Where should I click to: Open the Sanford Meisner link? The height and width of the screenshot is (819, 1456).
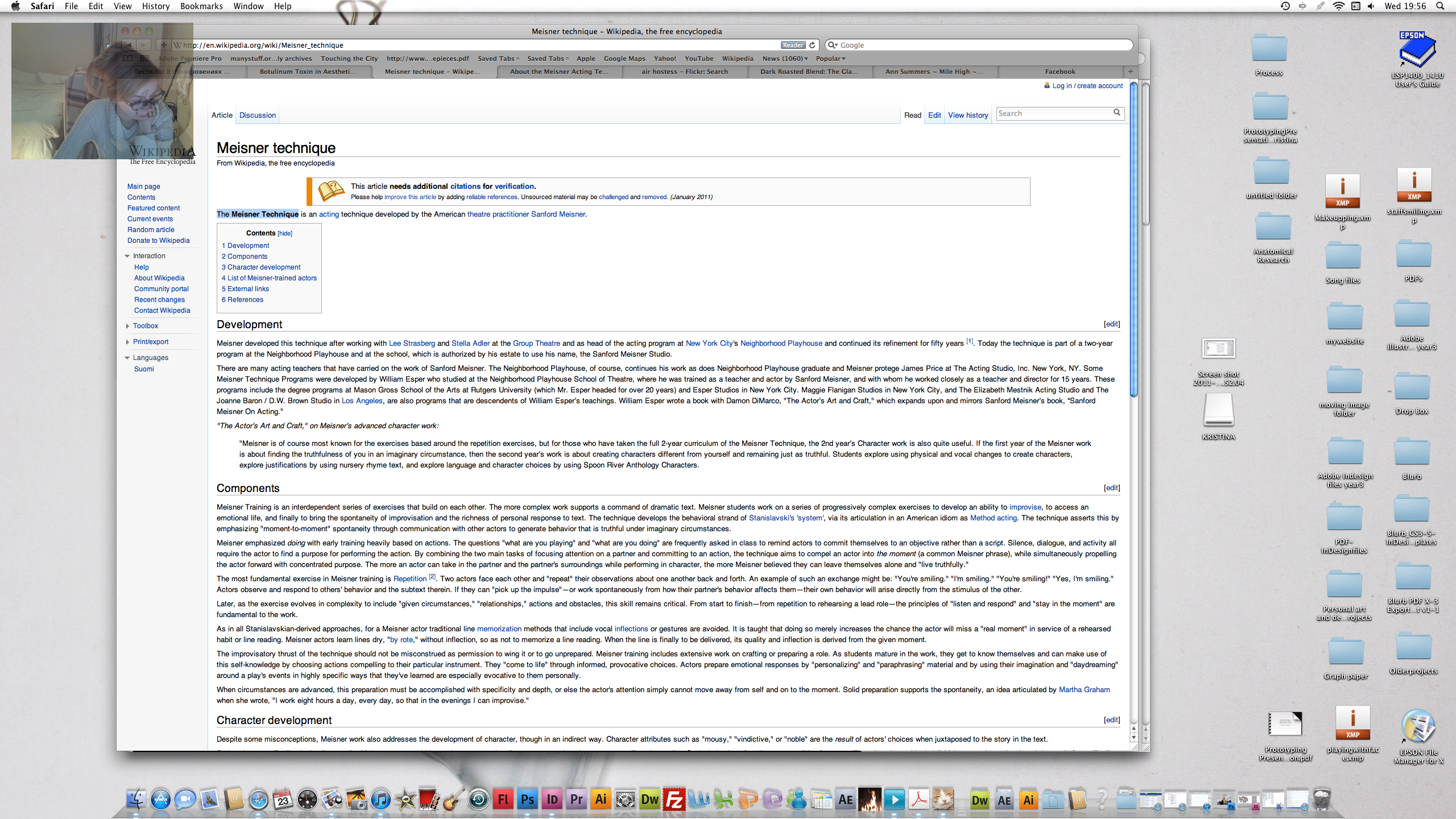click(557, 214)
